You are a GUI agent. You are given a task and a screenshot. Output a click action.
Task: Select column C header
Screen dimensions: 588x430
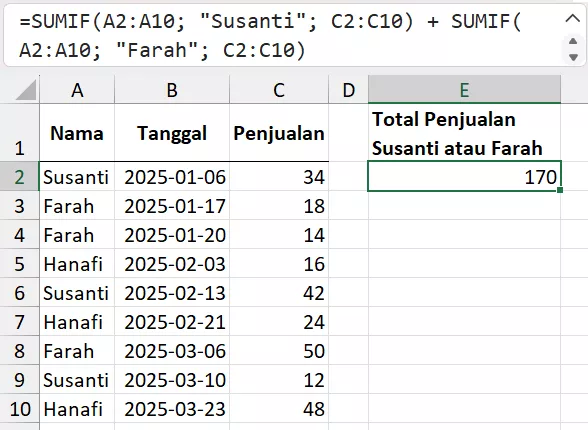click(279, 90)
